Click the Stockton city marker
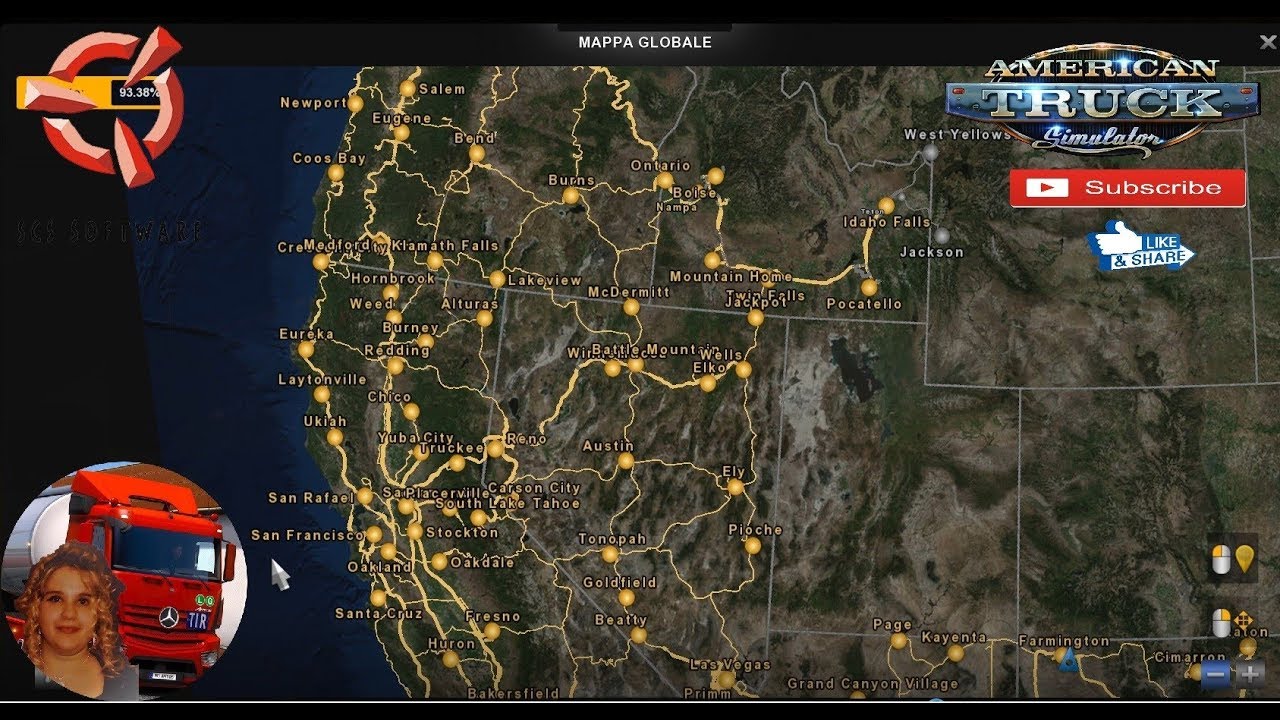 (x=415, y=532)
